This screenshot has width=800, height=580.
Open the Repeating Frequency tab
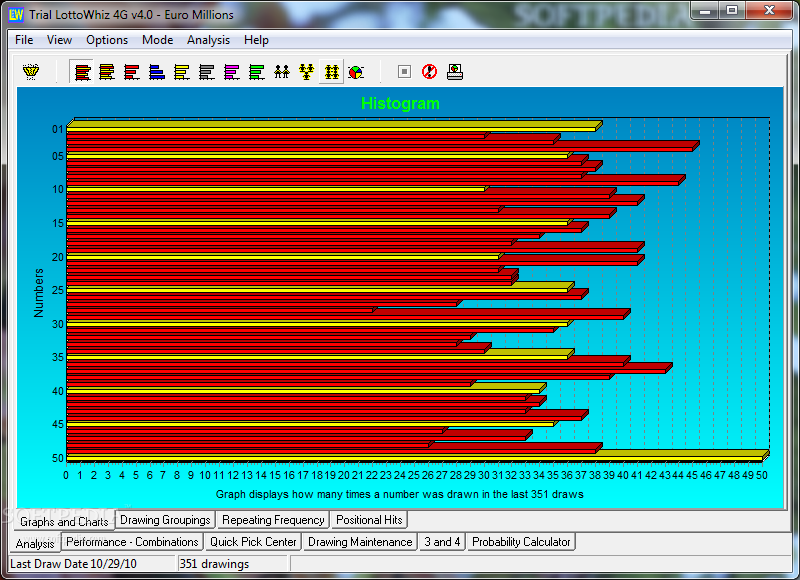pyautogui.click(x=273, y=520)
